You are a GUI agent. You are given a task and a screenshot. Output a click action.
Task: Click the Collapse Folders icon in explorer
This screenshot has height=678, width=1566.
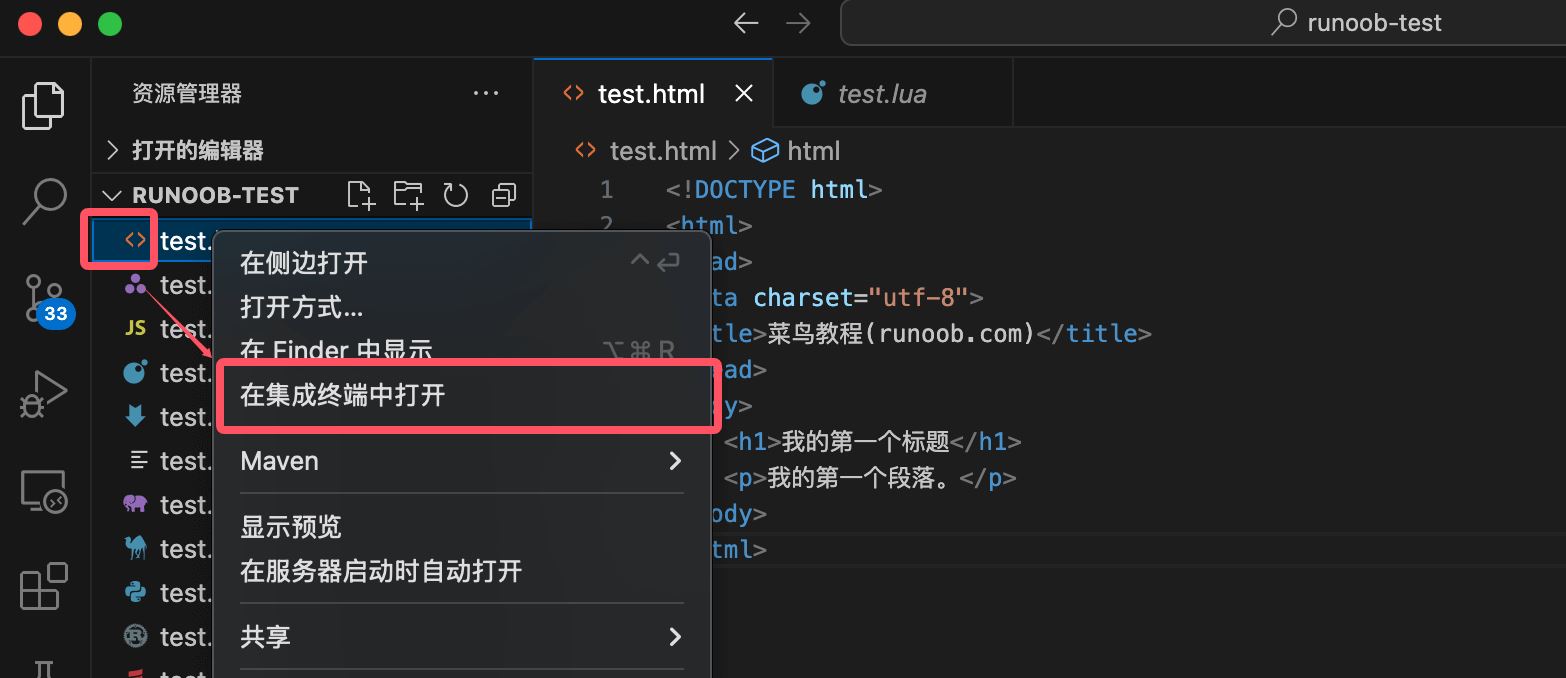pyautogui.click(x=503, y=194)
